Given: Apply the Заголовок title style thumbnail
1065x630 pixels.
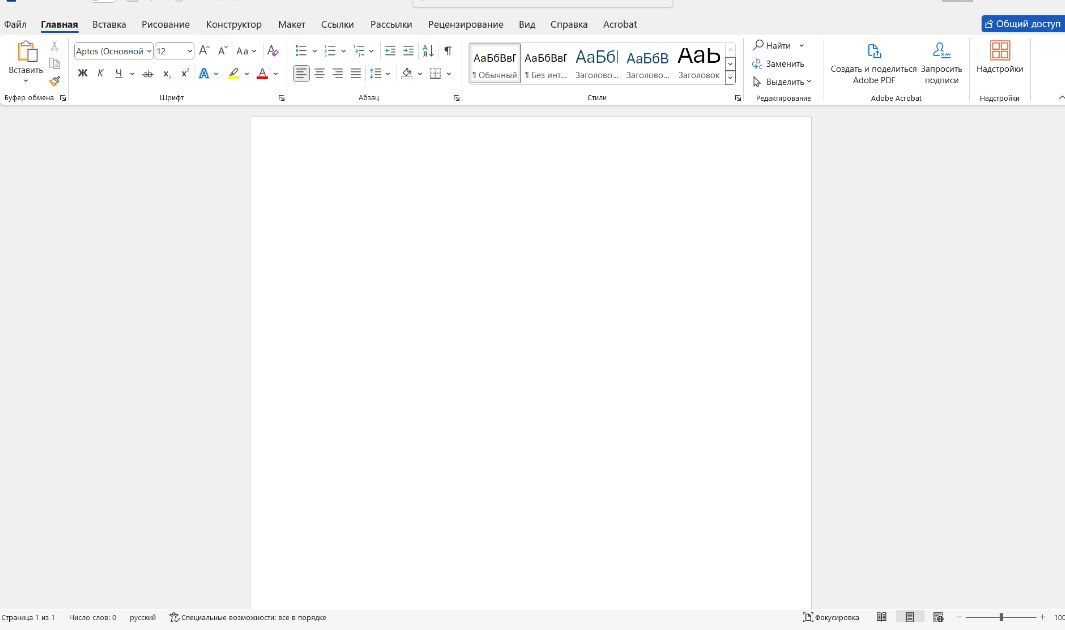Looking at the screenshot, I should pyautogui.click(x=698, y=62).
